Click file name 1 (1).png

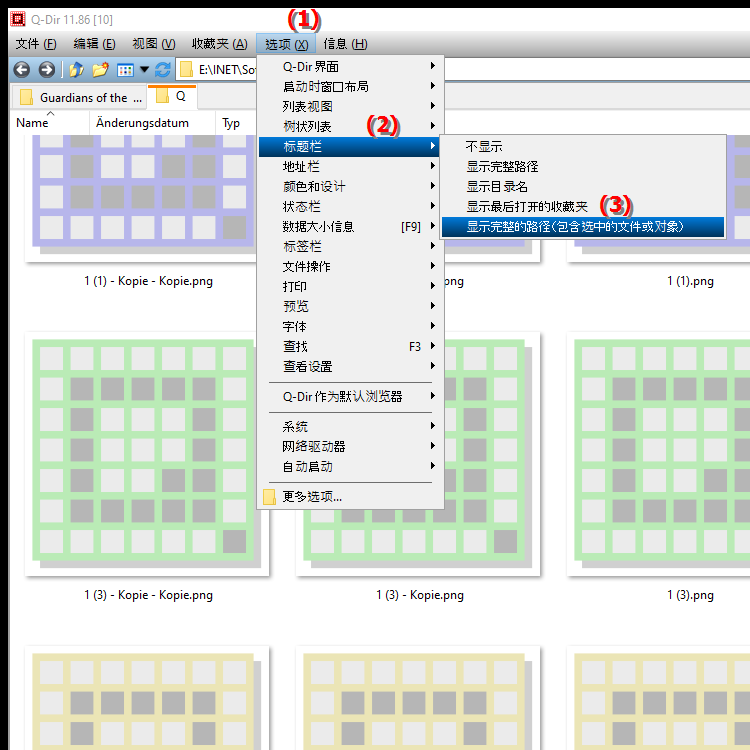[x=690, y=281]
